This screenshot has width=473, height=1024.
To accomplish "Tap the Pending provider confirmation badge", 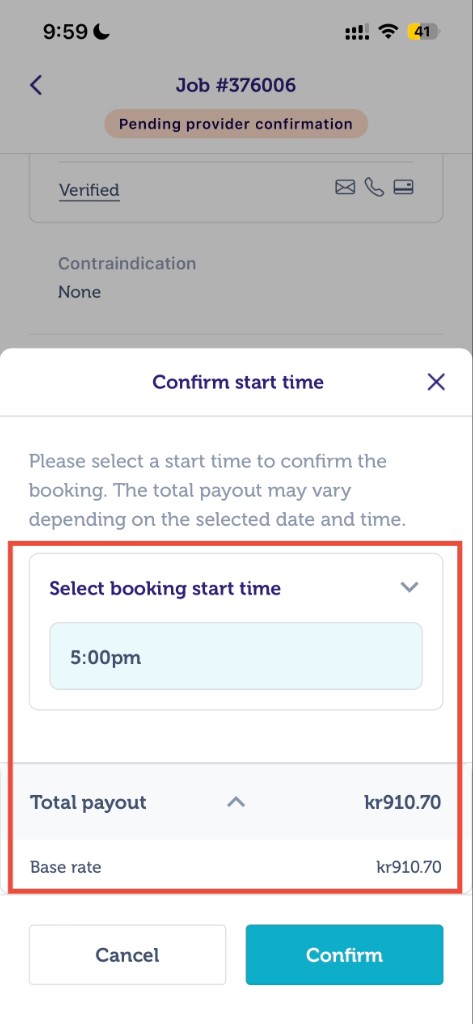I will point(236,124).
